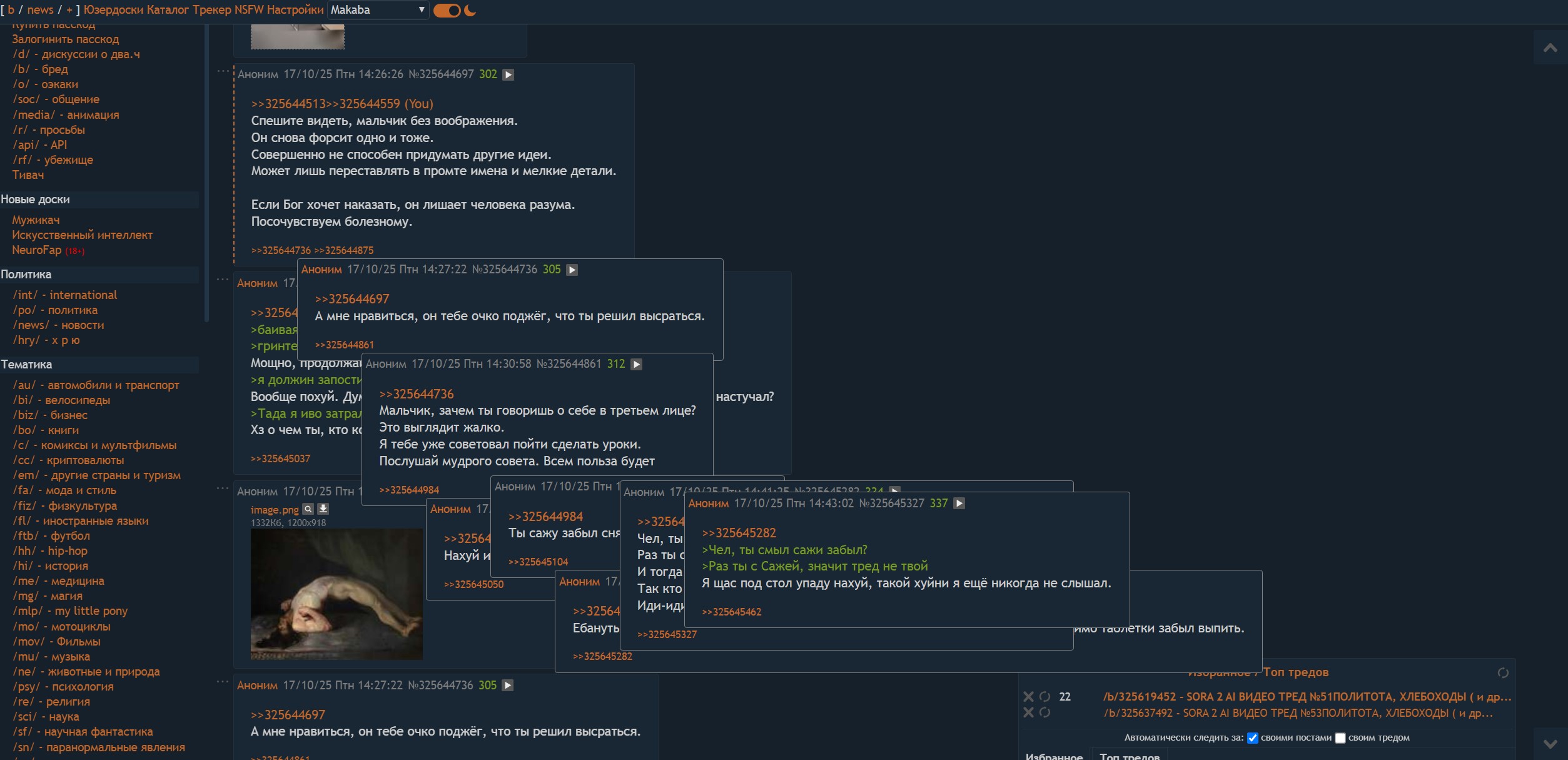Click refresh icon in favorites panel header
The width and height of the screenshot is (1568, 760).
tap(1503, 673)
